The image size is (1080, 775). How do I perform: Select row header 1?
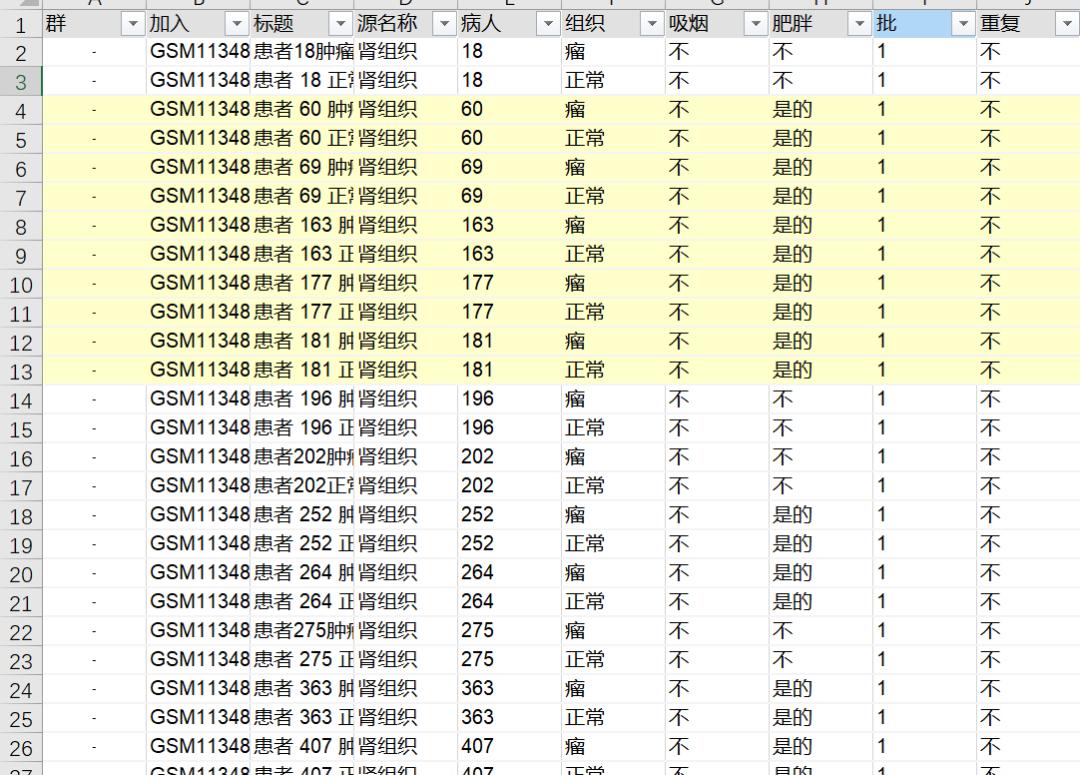coord(21,25)
